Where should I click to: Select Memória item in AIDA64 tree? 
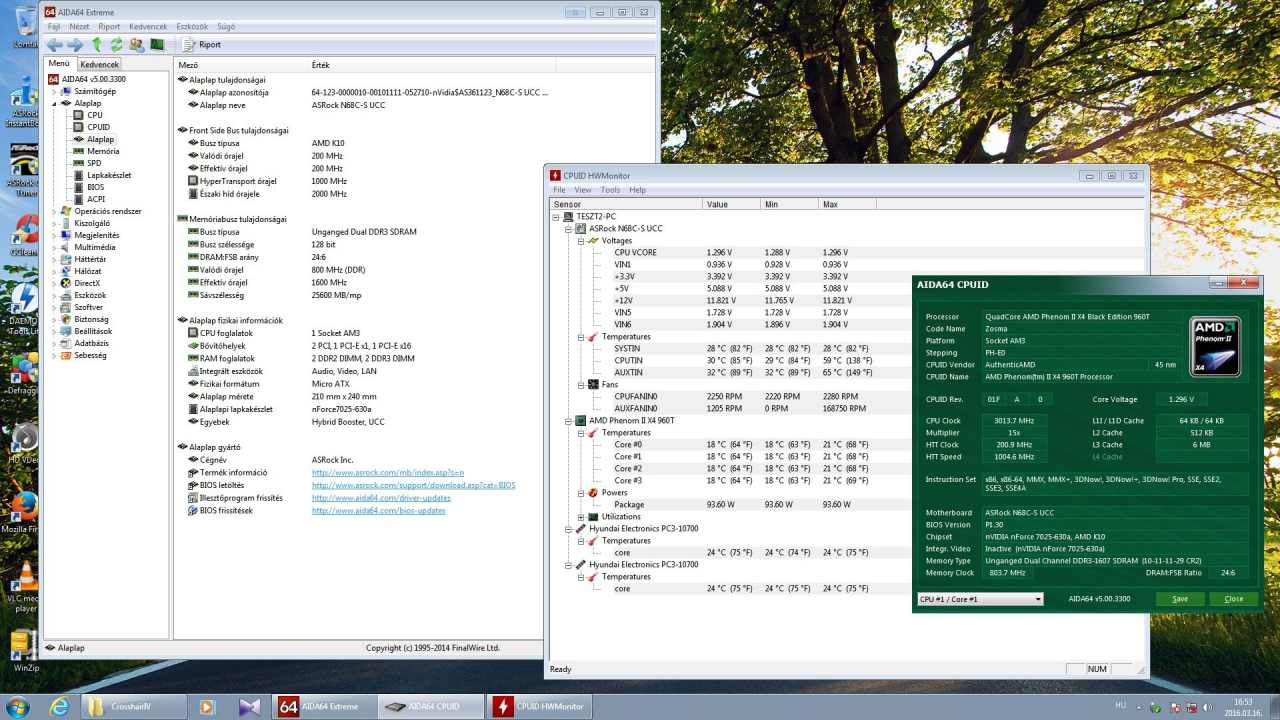(102, 151)
